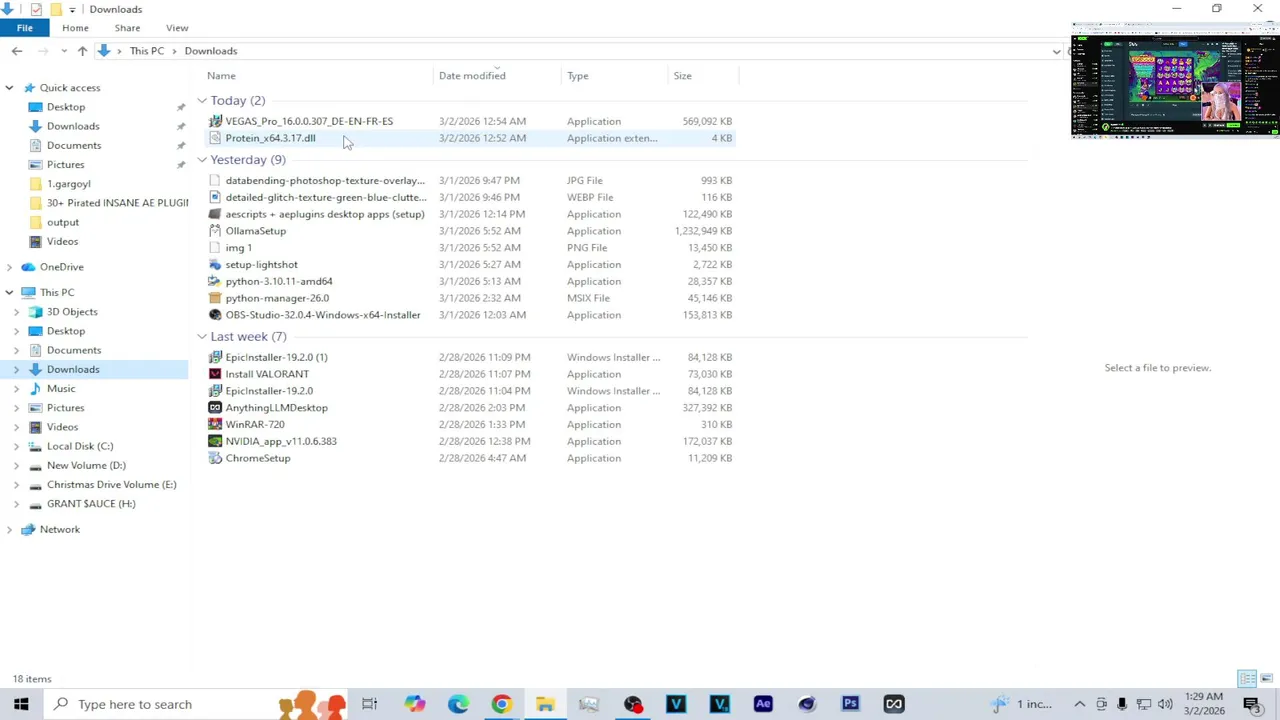Show hidden system tray icons
Viewport: 1280px width, 720px height.
[1079, 704]
